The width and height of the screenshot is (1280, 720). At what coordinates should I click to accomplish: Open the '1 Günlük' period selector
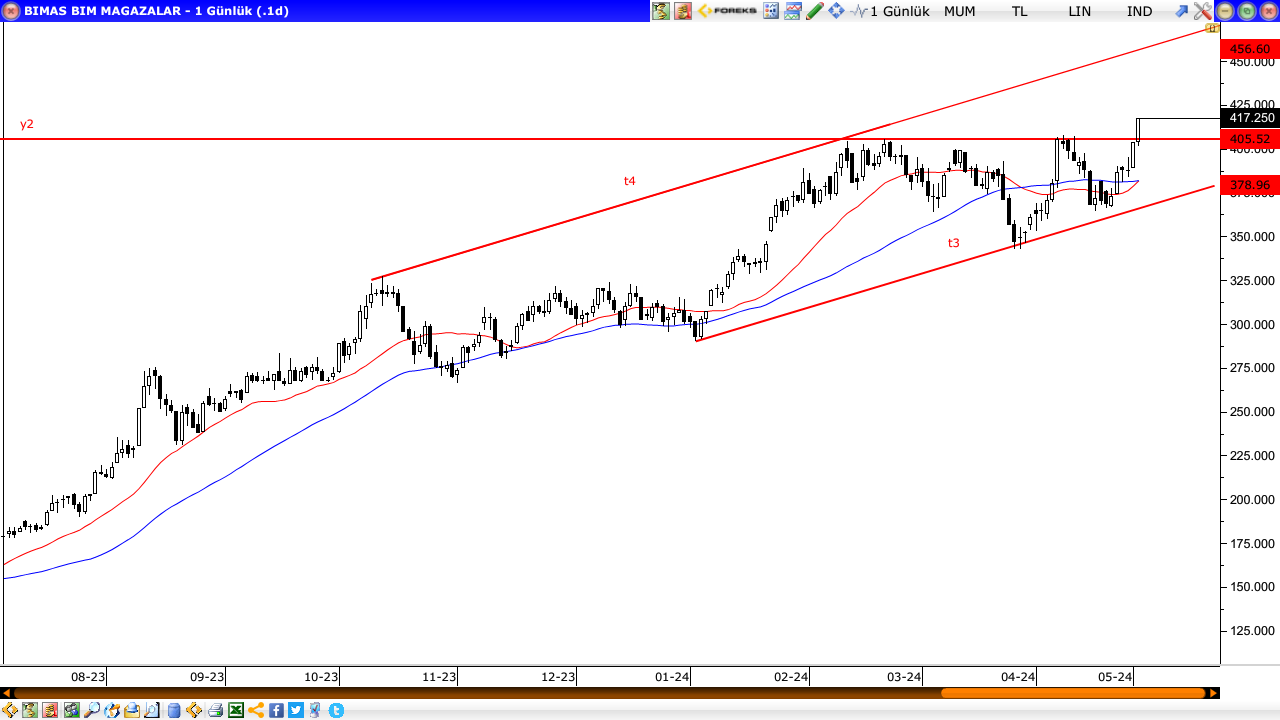coord(900,11)
